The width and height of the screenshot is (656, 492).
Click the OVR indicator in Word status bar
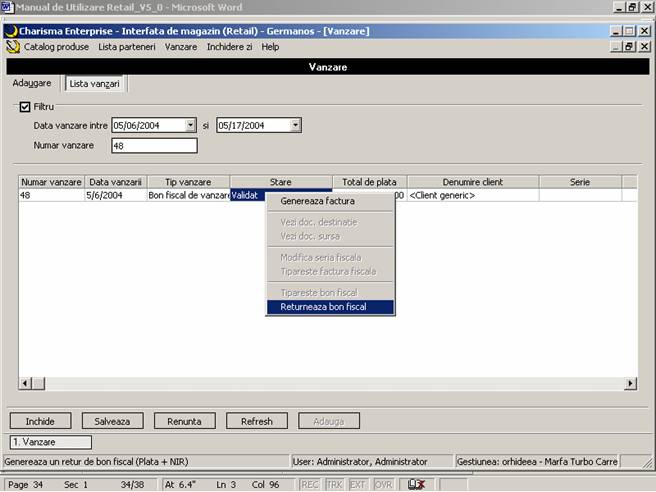[x=383, y=484]
